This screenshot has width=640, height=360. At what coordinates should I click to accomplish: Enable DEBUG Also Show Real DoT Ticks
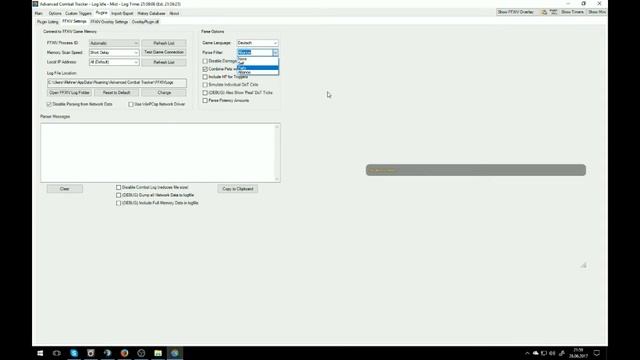(205, 93)
